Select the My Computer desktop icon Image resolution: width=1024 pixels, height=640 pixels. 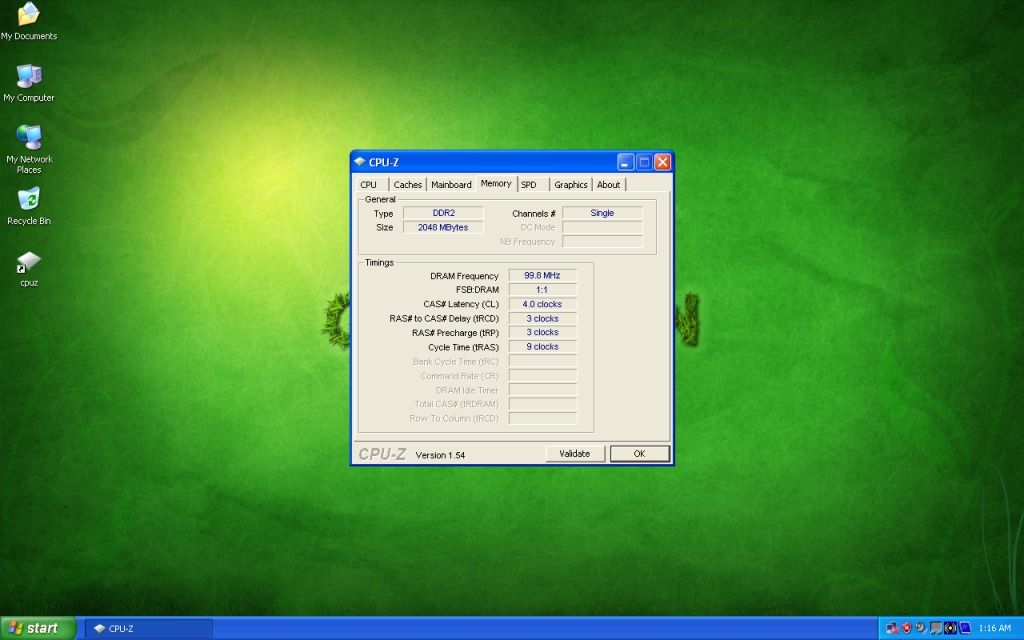click(29, 83)
